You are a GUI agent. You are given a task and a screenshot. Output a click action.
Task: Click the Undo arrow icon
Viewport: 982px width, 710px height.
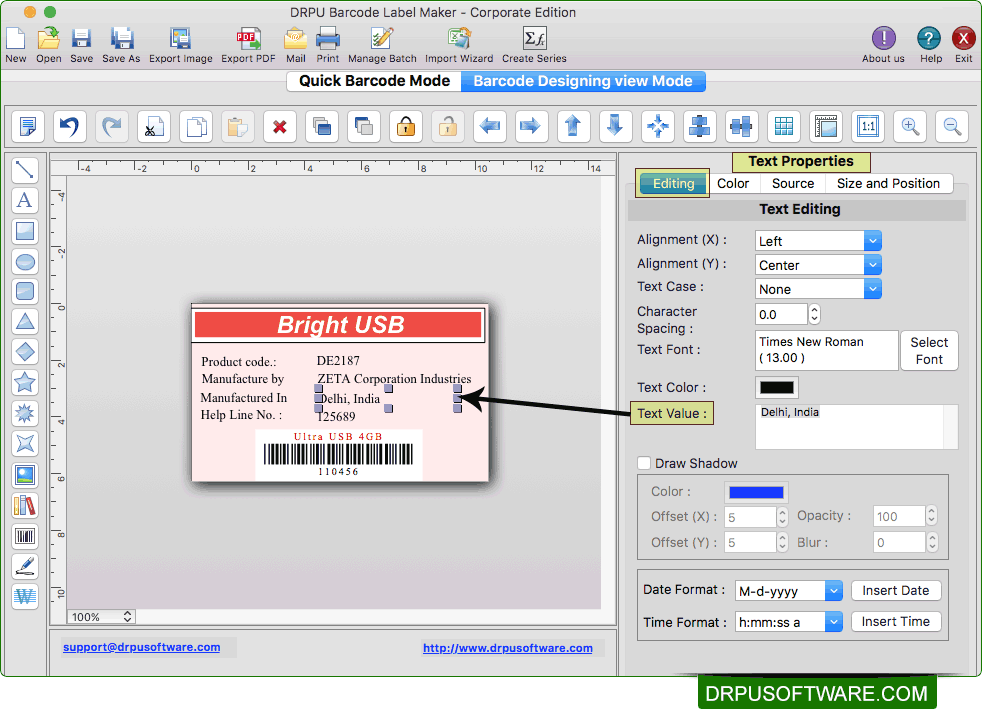[70, 126]
